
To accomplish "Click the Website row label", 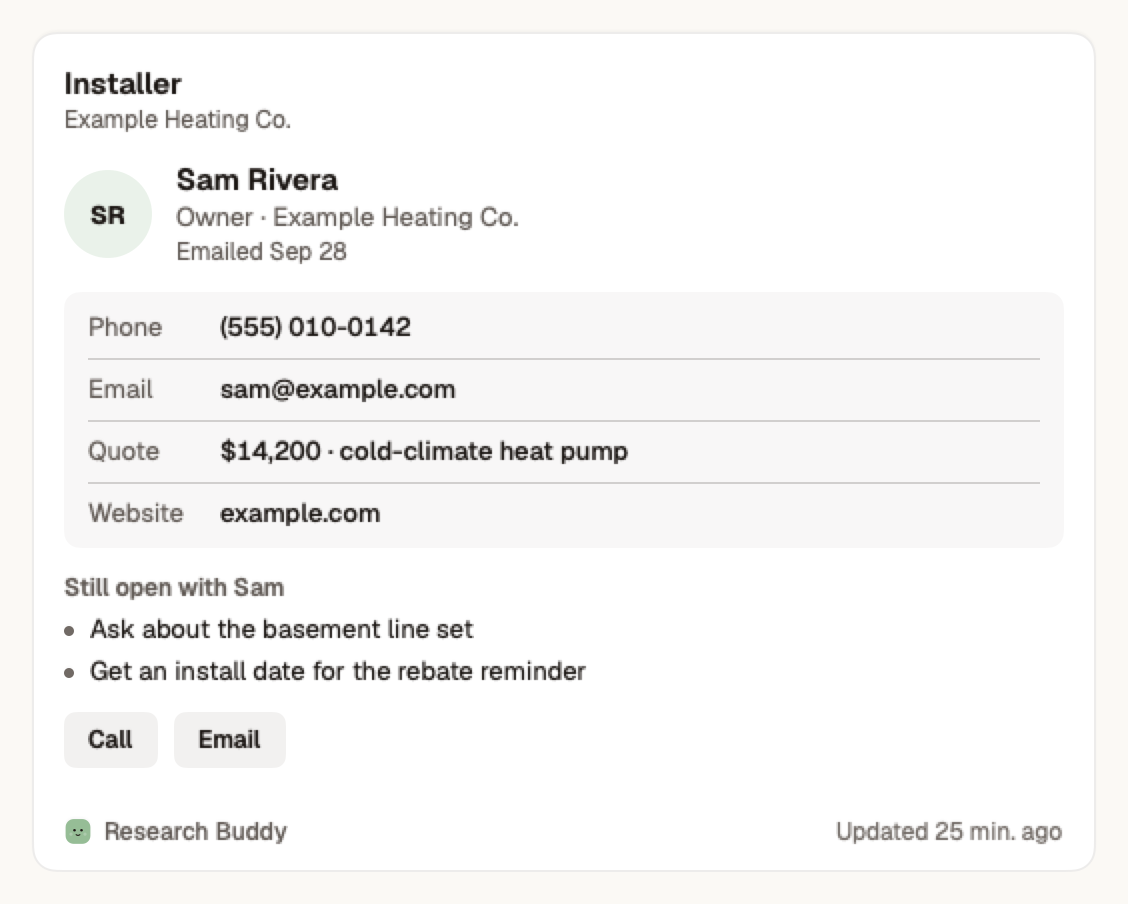I will coord(136,513).
